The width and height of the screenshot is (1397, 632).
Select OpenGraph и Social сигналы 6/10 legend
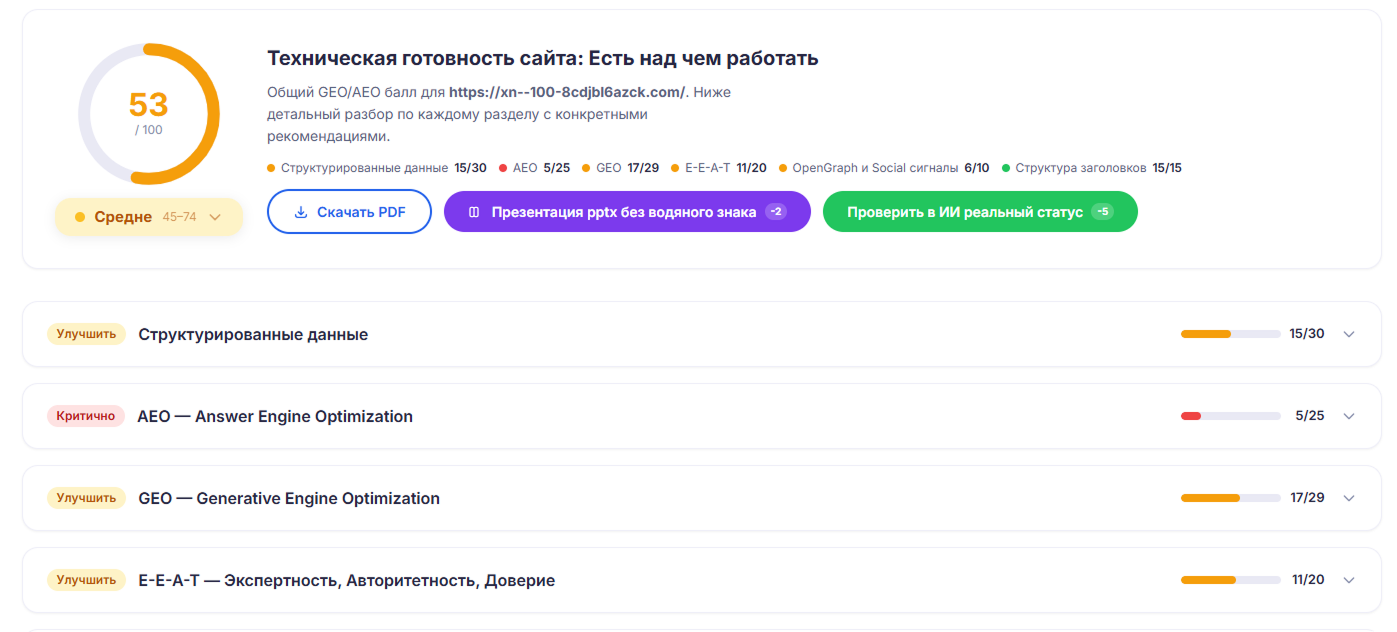pos(884,168)
